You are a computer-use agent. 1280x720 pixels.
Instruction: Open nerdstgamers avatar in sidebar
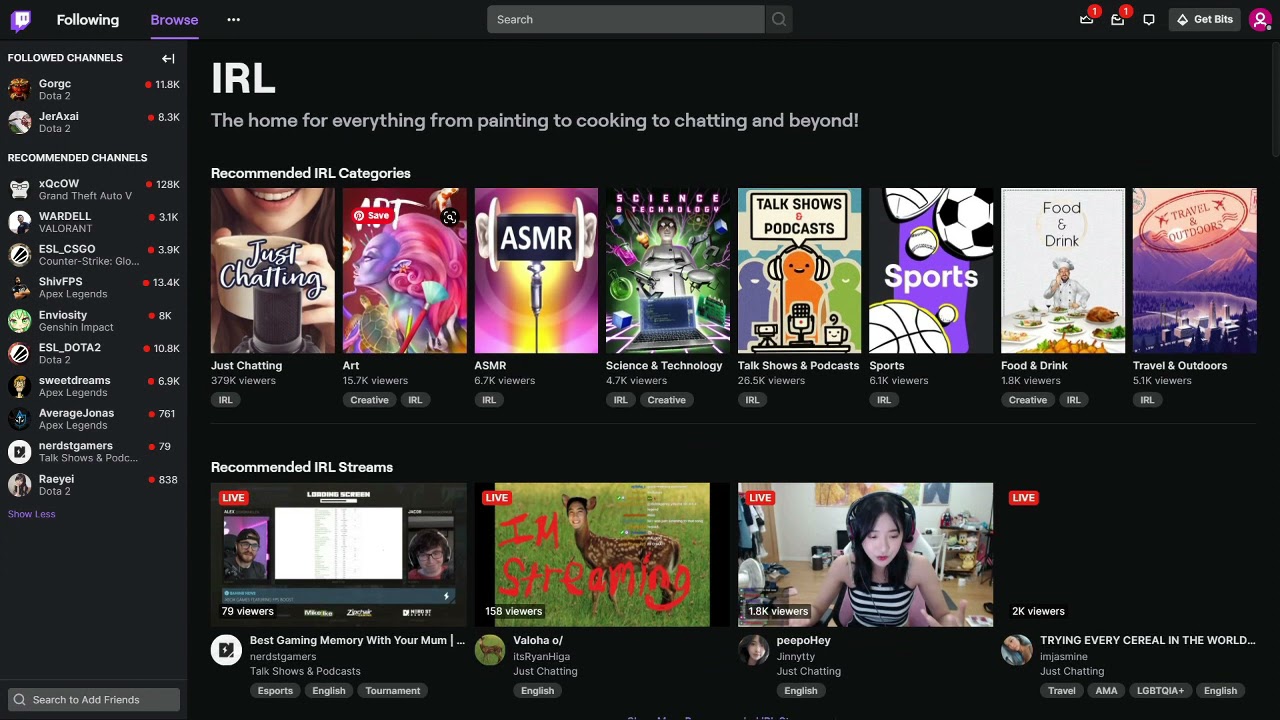[19, 452]
